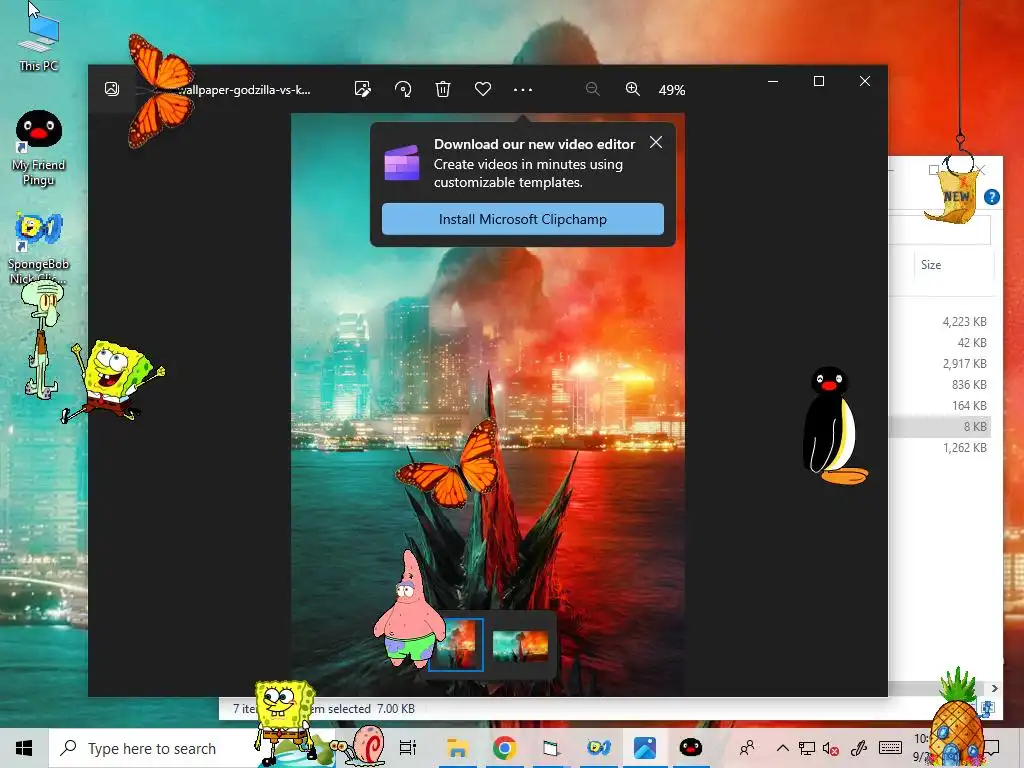The image size is (1024, 768).
Task: Open File Explorer from the taskbar
Action: click(457, 748)
